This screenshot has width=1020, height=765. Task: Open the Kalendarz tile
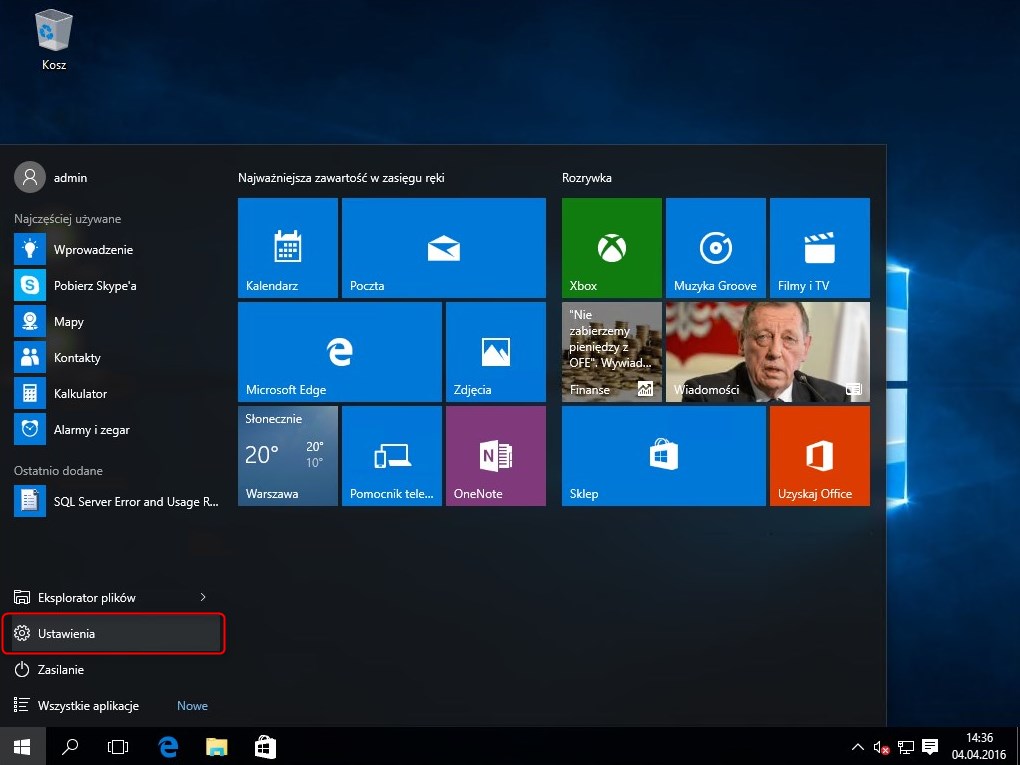point(288,248)
